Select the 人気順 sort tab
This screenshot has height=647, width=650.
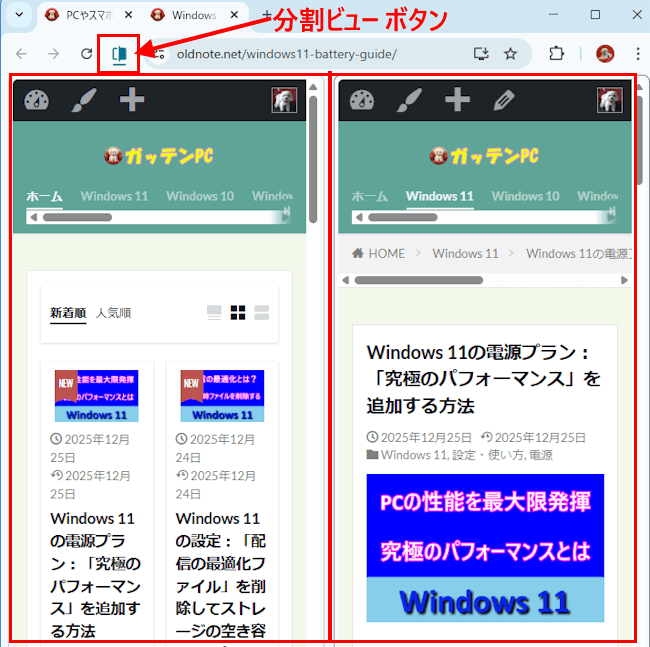coord(114,313)
